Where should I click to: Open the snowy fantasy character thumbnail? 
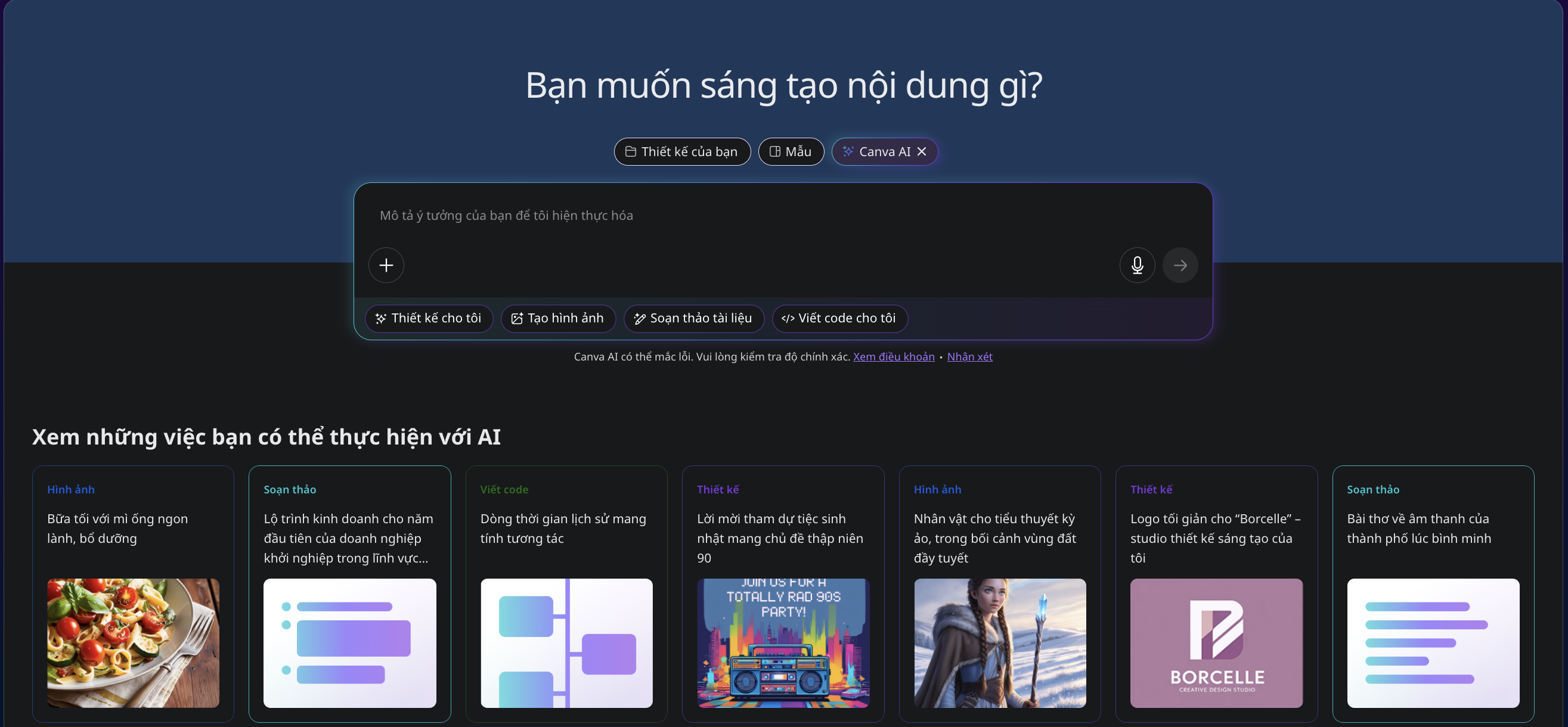point(999,642)
